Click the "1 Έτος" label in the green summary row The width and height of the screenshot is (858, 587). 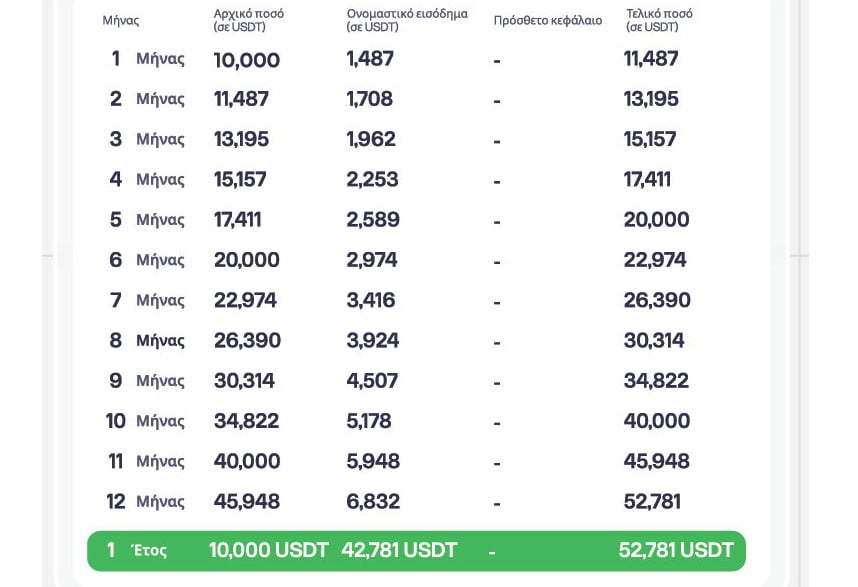137,550
